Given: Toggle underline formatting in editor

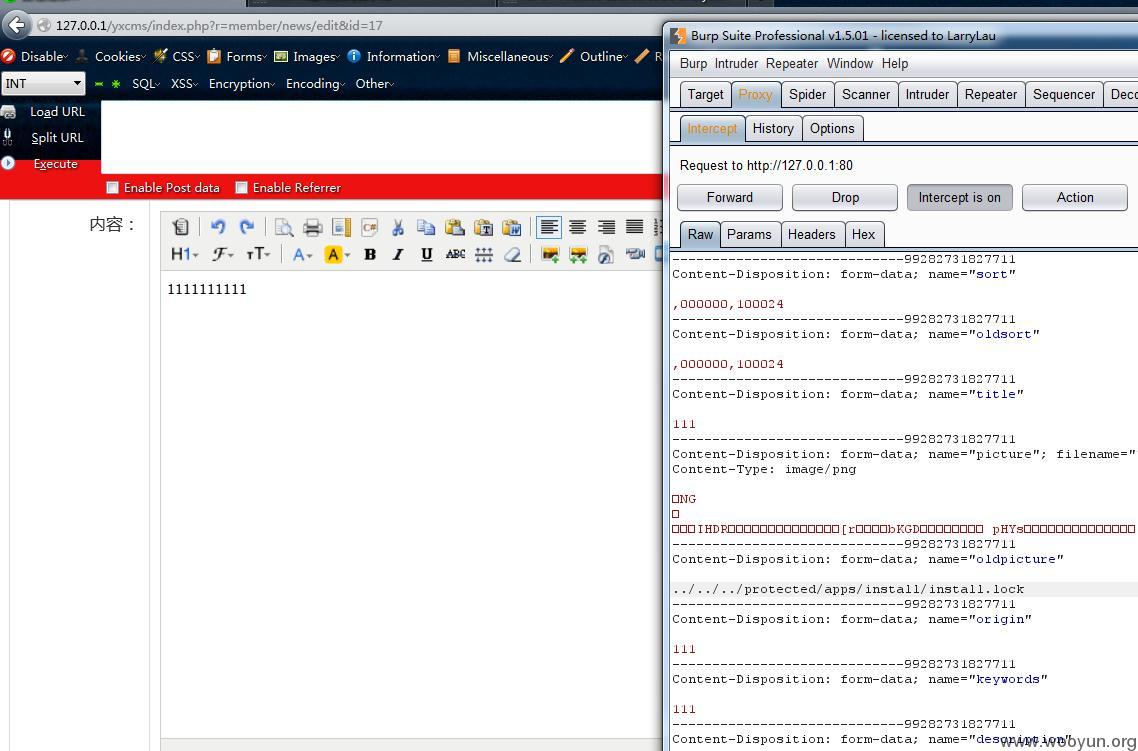Looking at the screenshot, I should pos(427,254).
